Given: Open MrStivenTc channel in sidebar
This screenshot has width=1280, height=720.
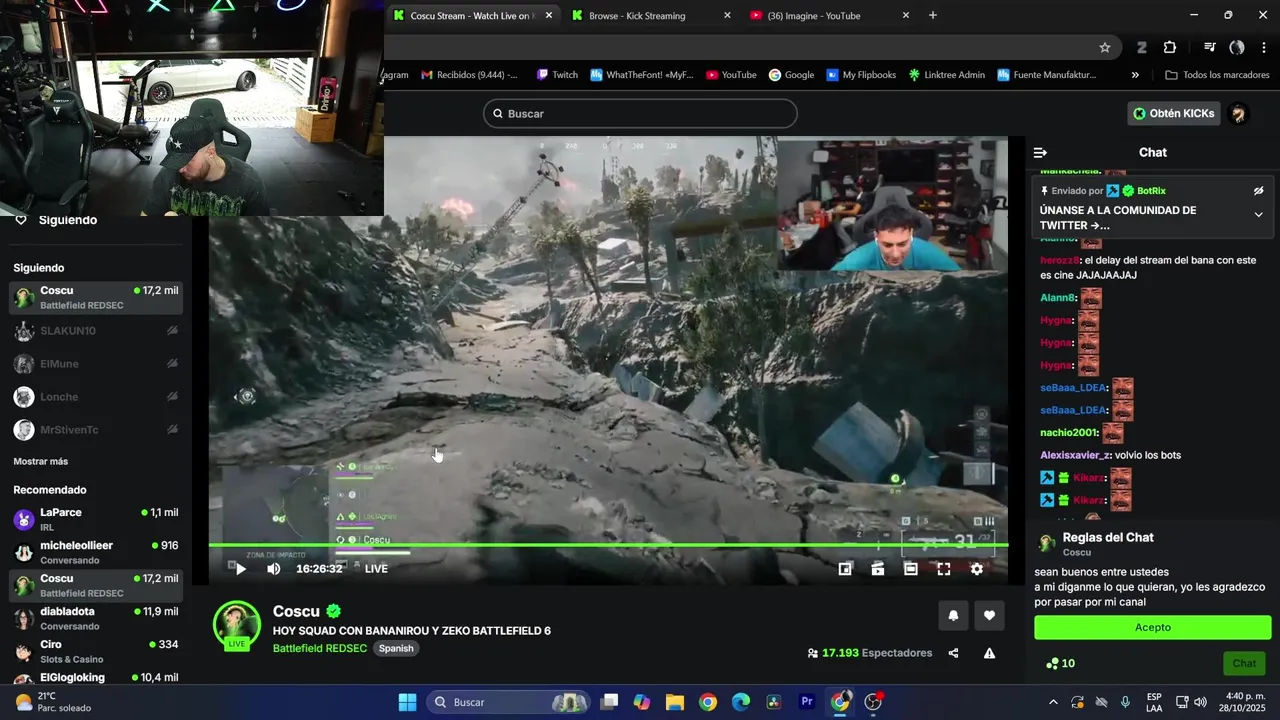Looking at the screenshot, I should click(96, 430).
